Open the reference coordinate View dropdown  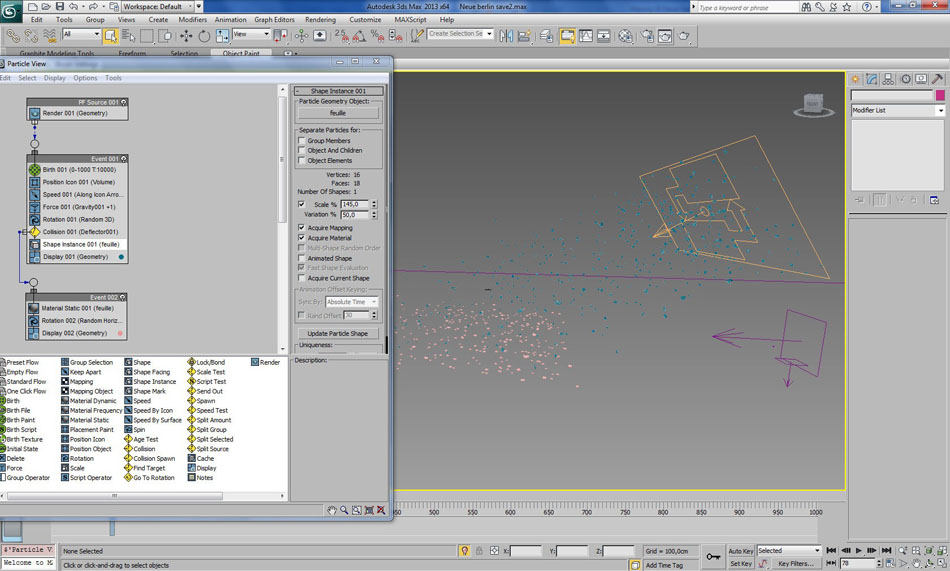(x=251, y=35)
